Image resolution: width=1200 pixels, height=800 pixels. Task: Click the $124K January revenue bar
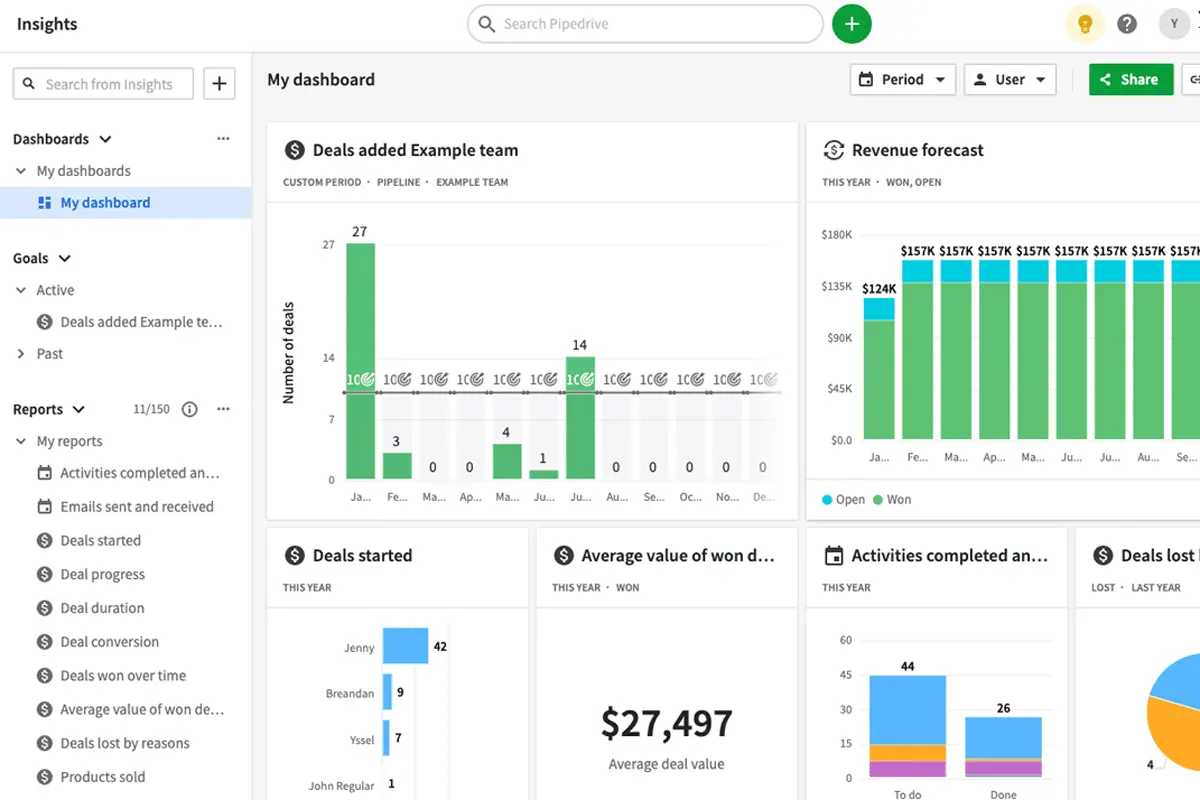(x=879, y=368)
